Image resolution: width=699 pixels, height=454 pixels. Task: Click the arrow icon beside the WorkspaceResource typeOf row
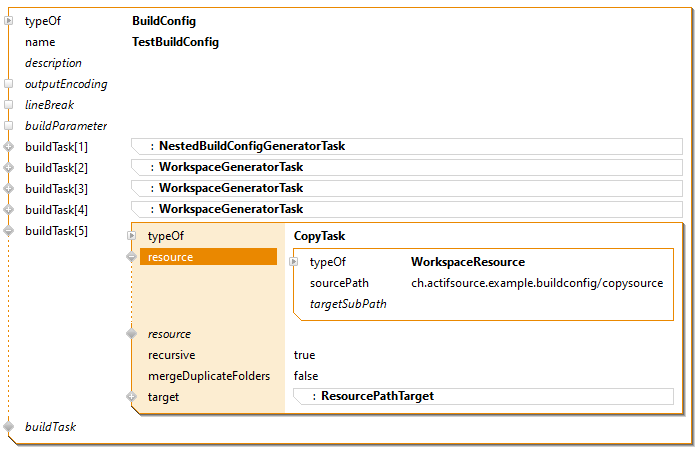click(x=294, y=262)
